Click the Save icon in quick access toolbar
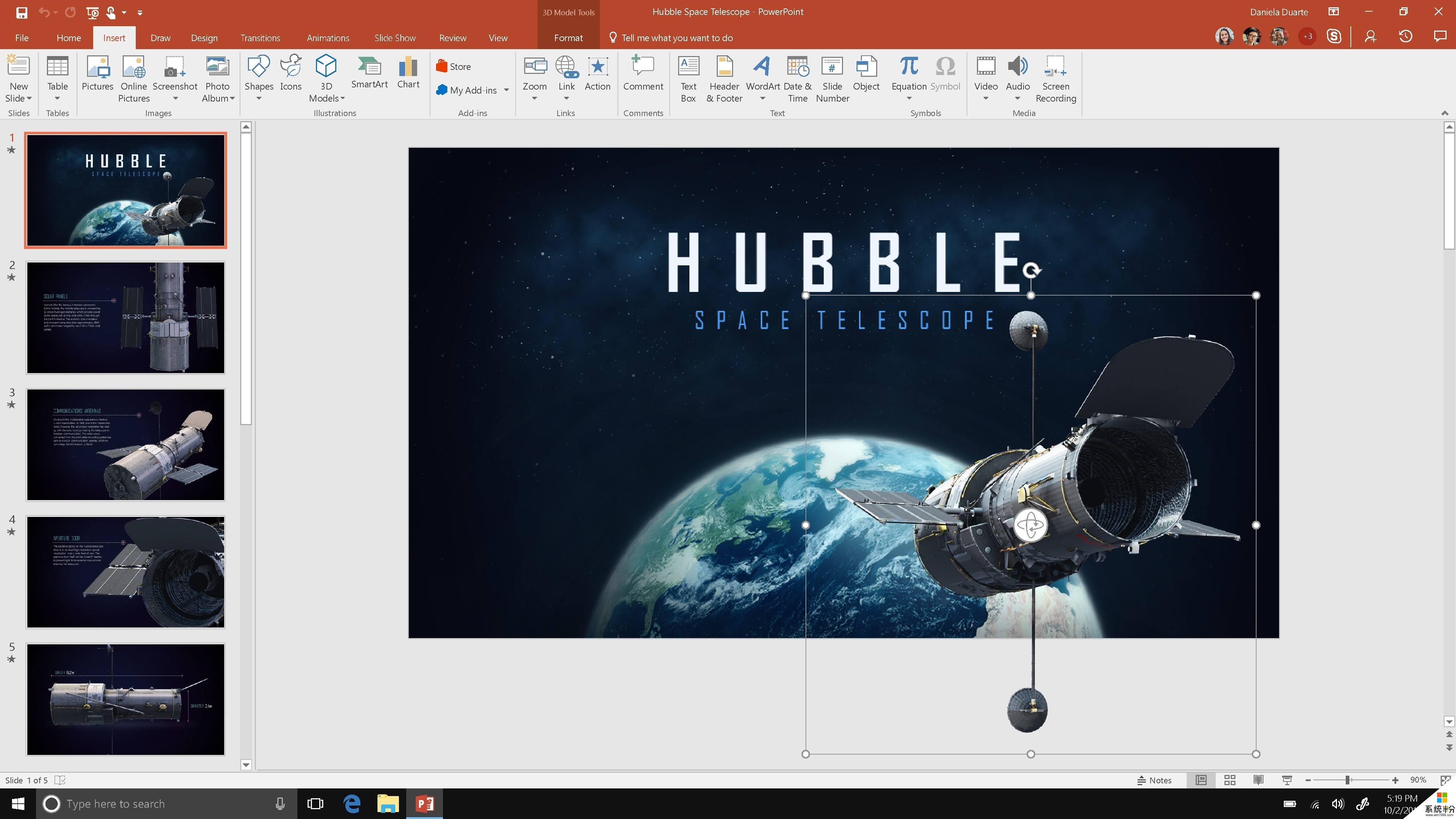 pyautogui.click(x=21, y=12)
